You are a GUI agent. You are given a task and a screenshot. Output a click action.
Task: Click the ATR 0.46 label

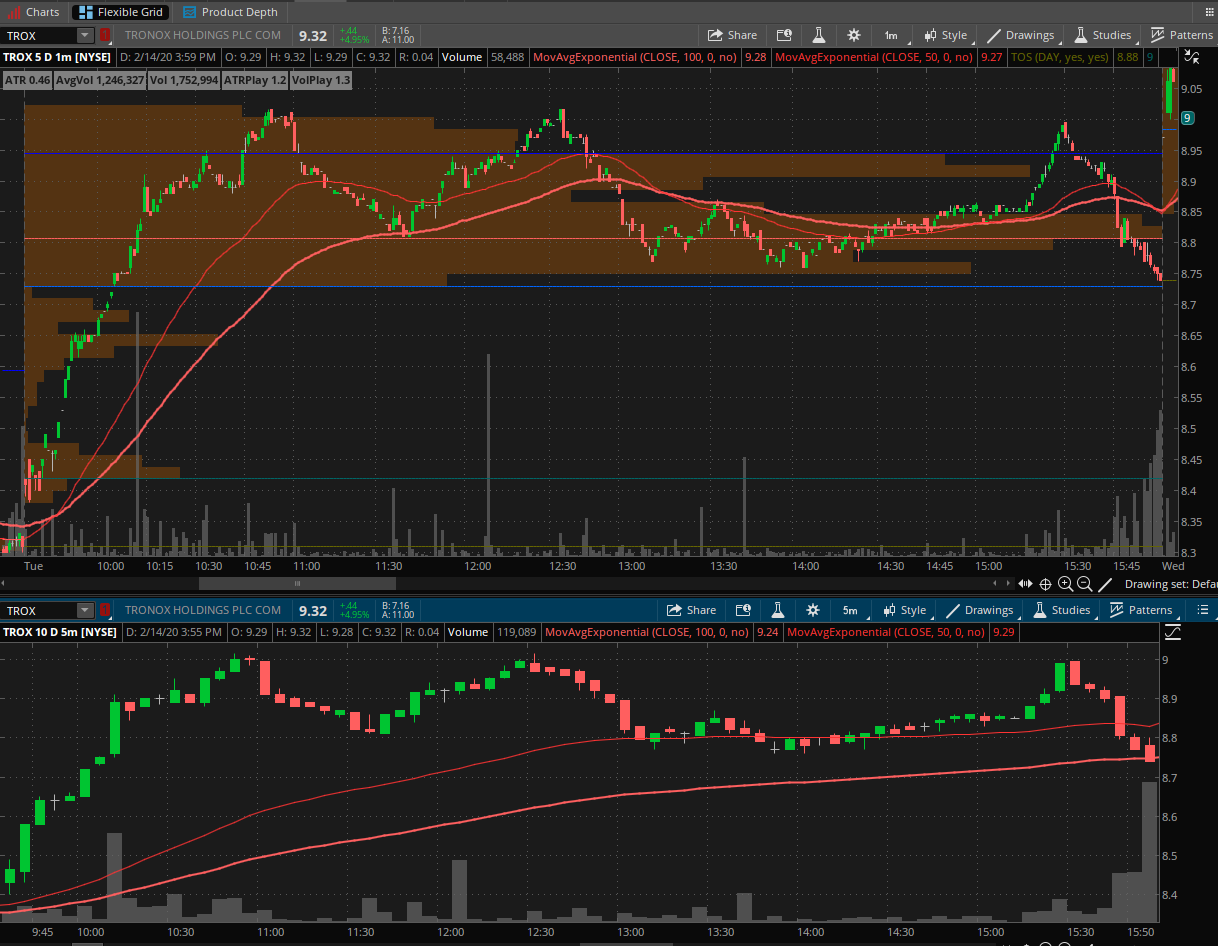(28, 79)
